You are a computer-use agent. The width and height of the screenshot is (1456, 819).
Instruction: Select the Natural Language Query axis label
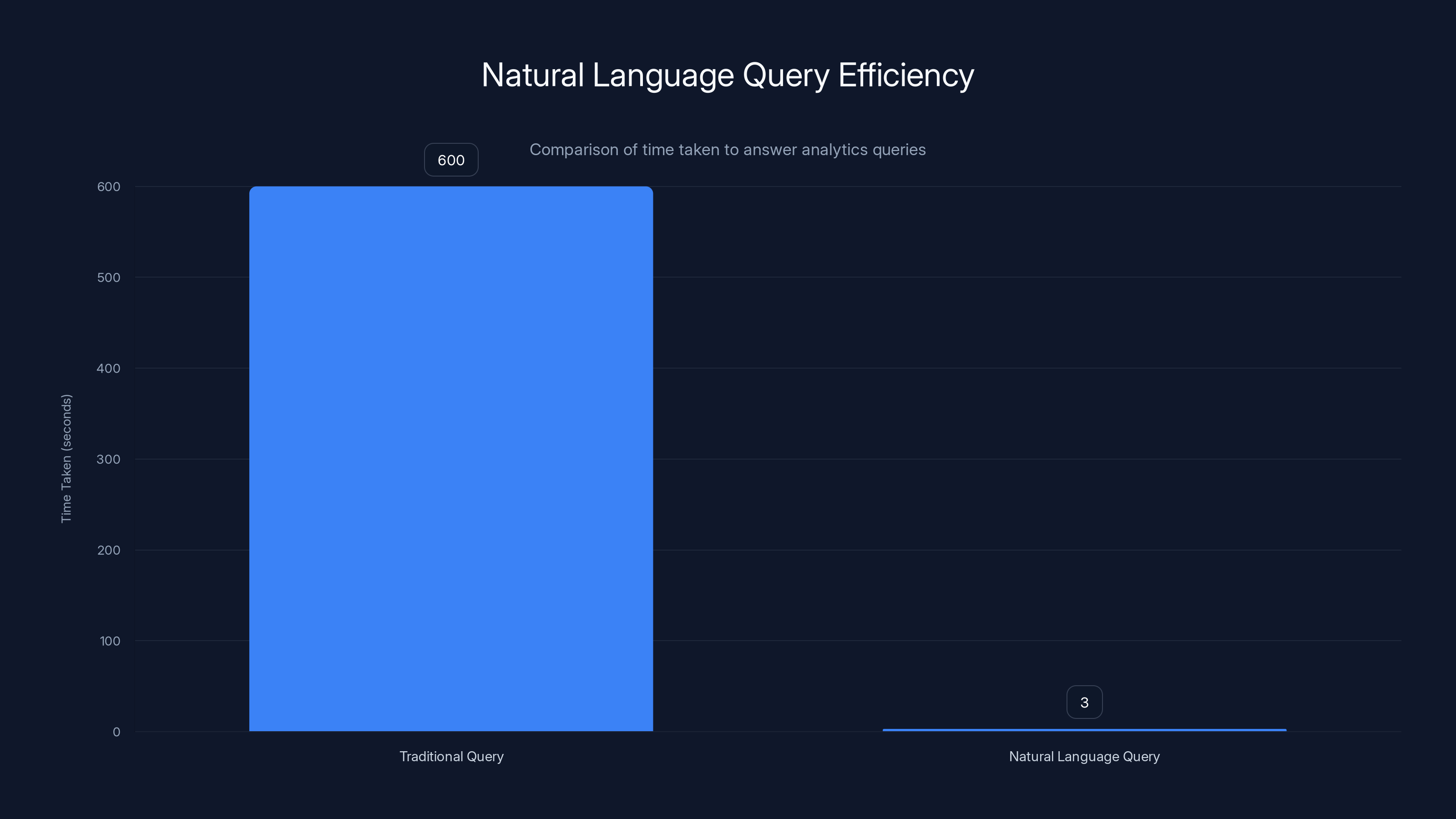(x=1084, y=756)
